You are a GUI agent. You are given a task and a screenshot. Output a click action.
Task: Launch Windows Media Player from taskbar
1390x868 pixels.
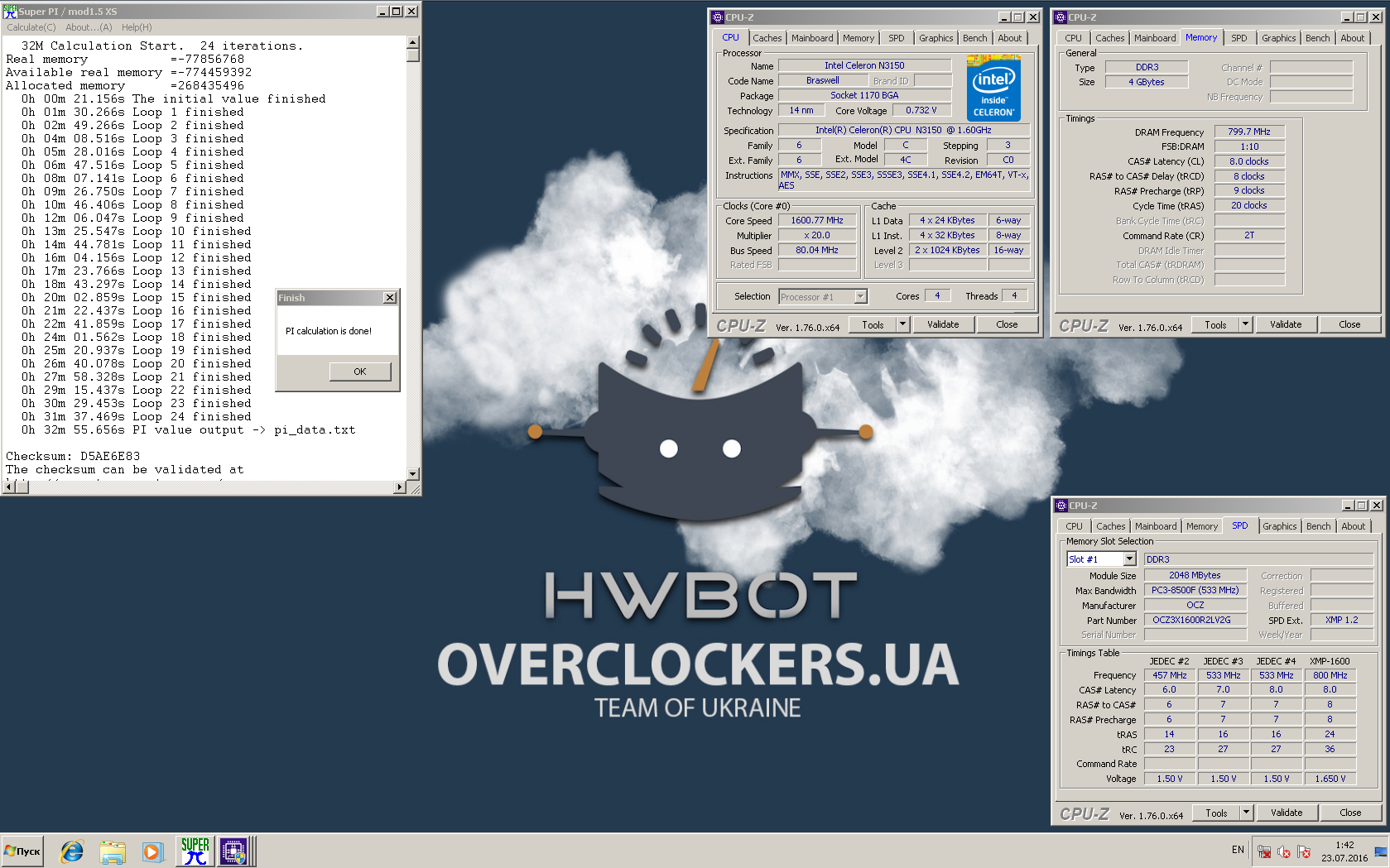click(152, 851)
